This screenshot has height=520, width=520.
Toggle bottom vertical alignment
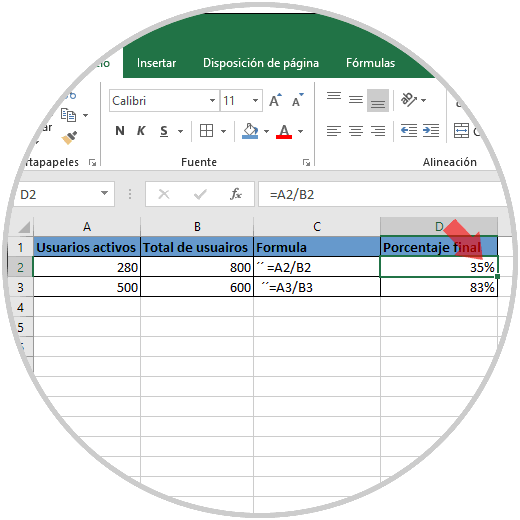(378, 100)
